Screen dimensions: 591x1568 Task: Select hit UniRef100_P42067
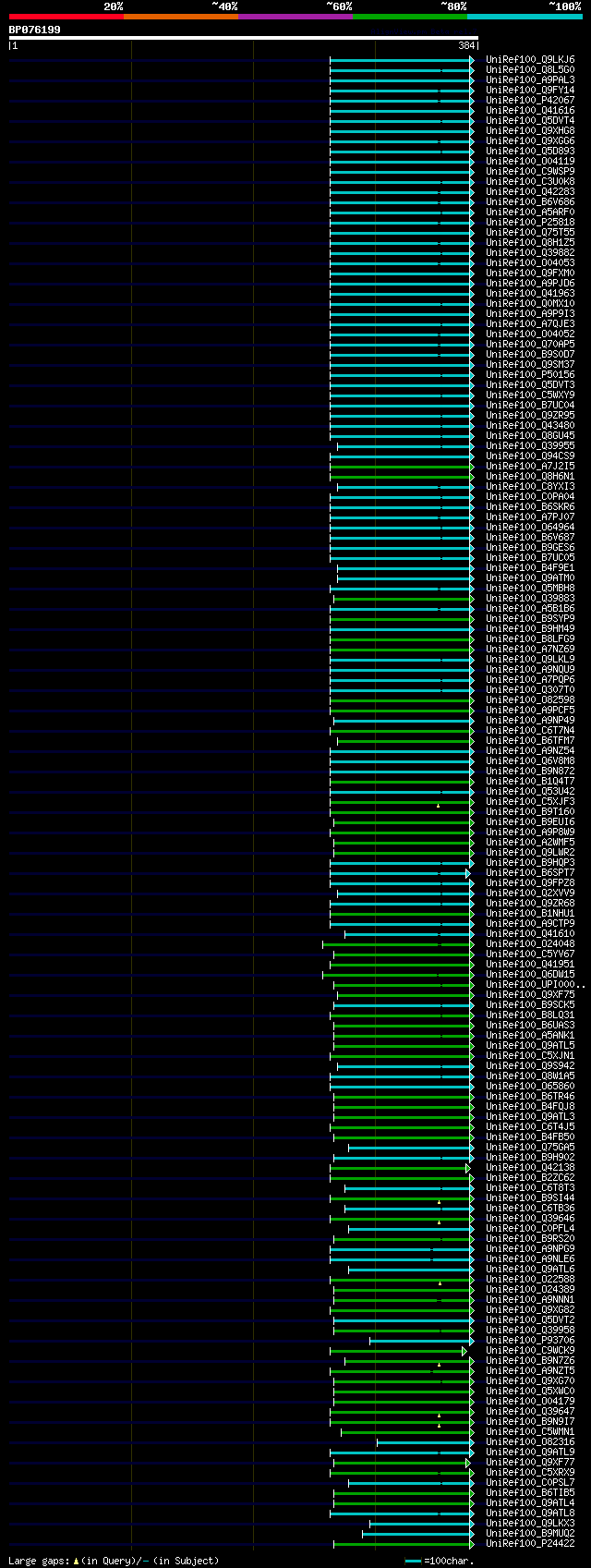(x=530, y=100)
